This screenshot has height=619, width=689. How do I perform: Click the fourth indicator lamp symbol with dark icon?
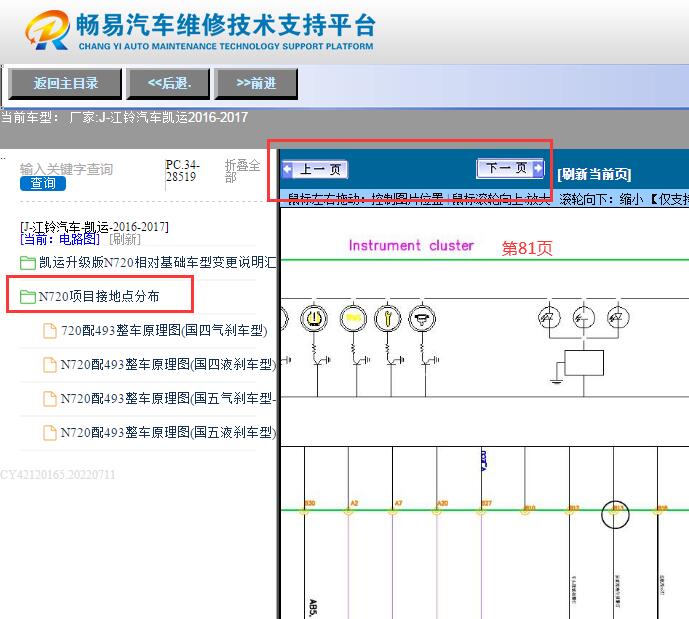tap(422, 318)
